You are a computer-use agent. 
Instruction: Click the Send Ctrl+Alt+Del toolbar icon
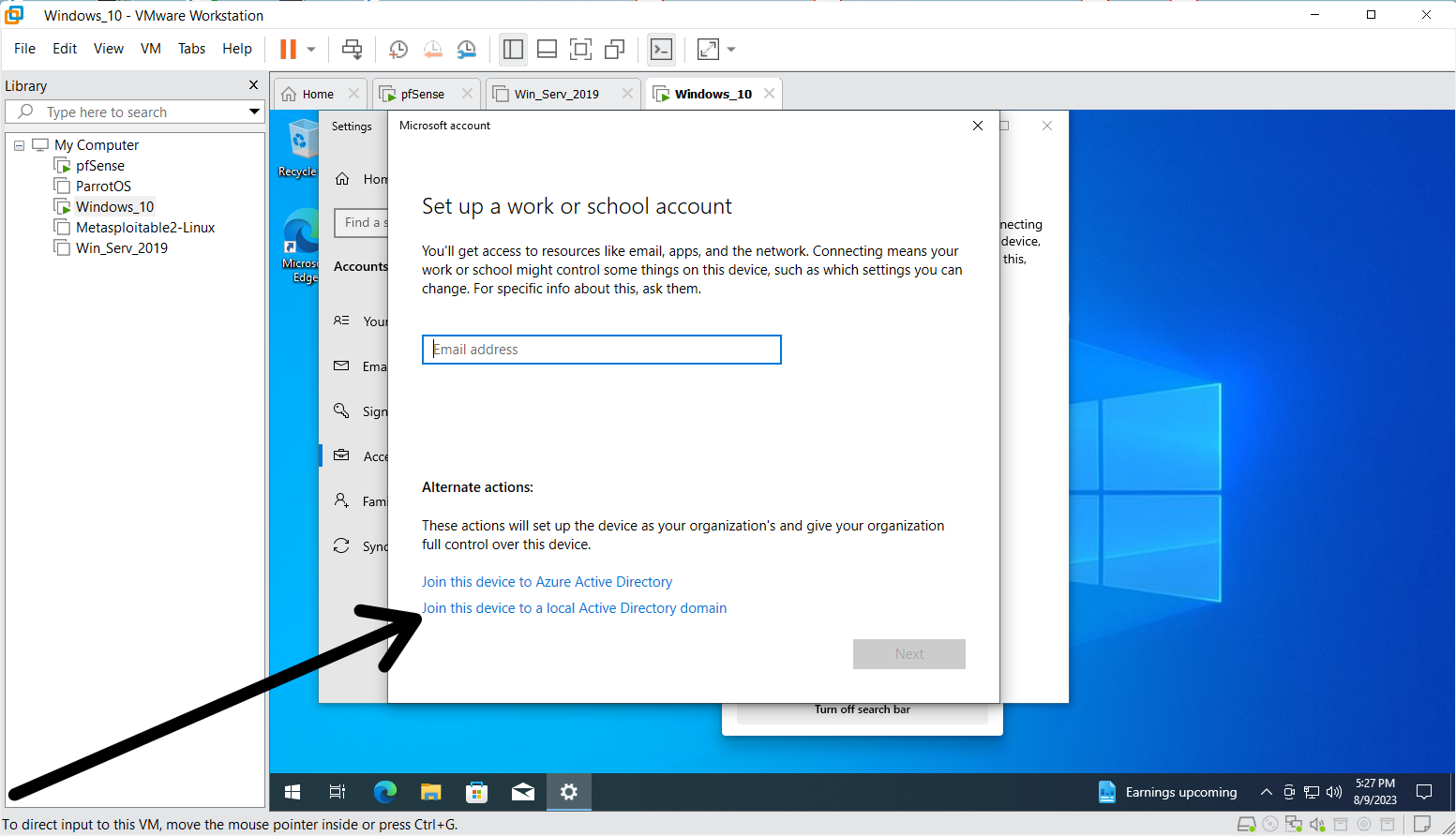click(x=353, y=49)
